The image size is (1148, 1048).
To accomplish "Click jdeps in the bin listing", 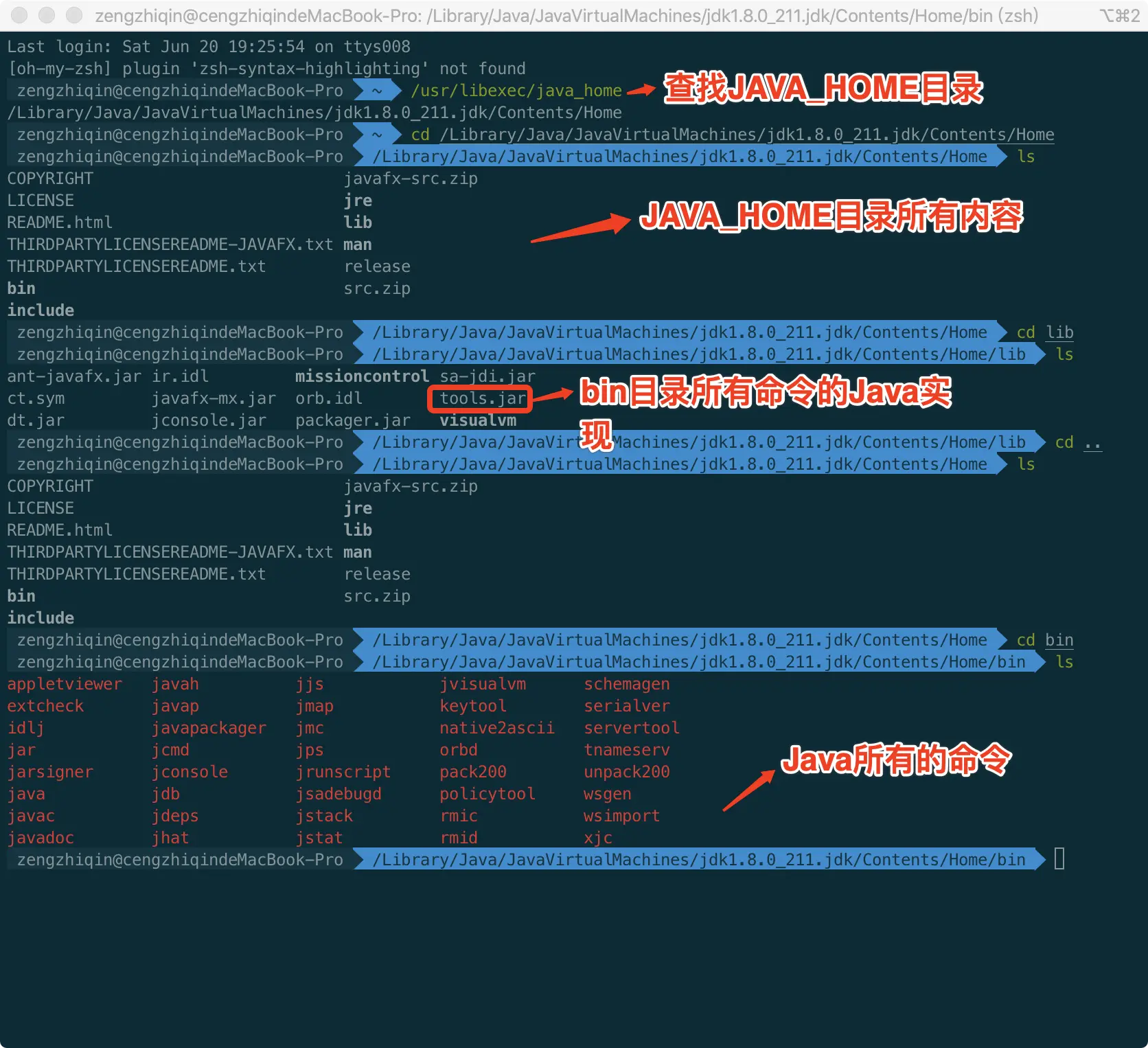I will (175, 816).
